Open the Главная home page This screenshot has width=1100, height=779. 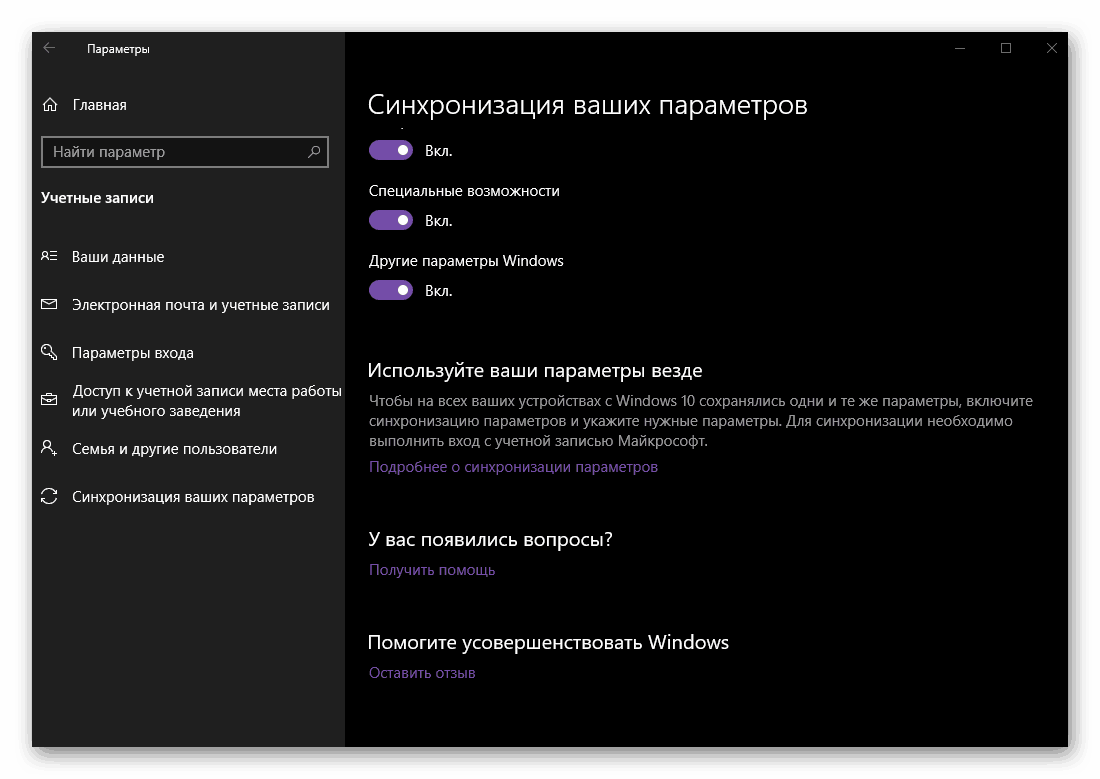(x=100, y=105)
